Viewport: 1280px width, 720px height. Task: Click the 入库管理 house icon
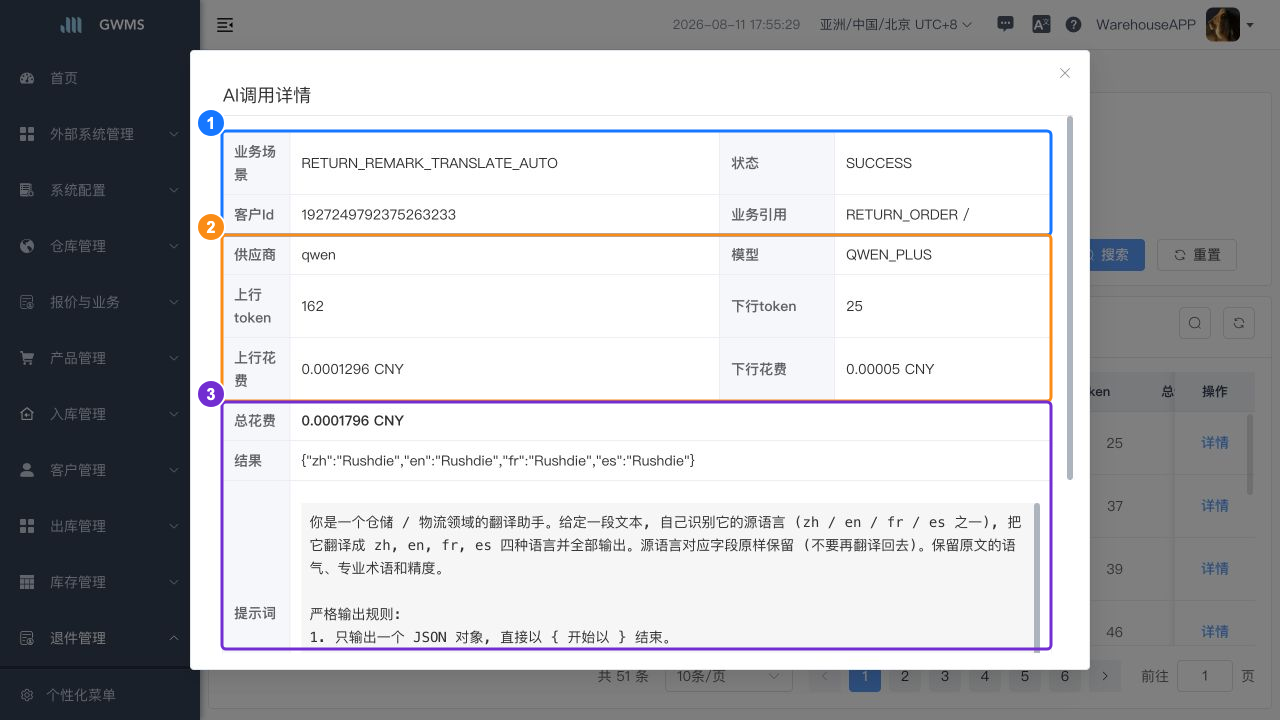tap(27, 414)
